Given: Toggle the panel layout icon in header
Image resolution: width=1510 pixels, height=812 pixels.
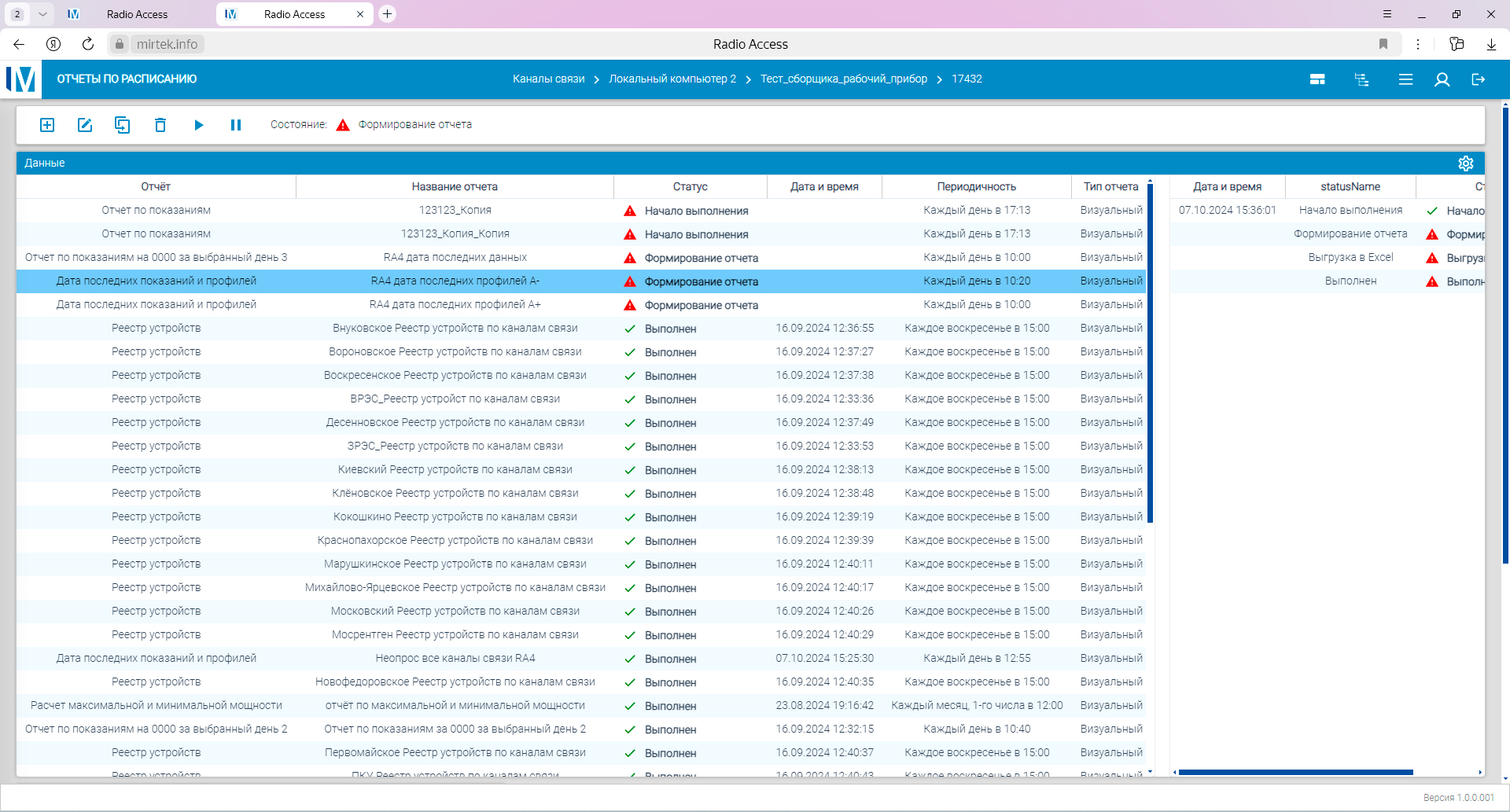Looking at the screenshot, I should point(1317,79).
